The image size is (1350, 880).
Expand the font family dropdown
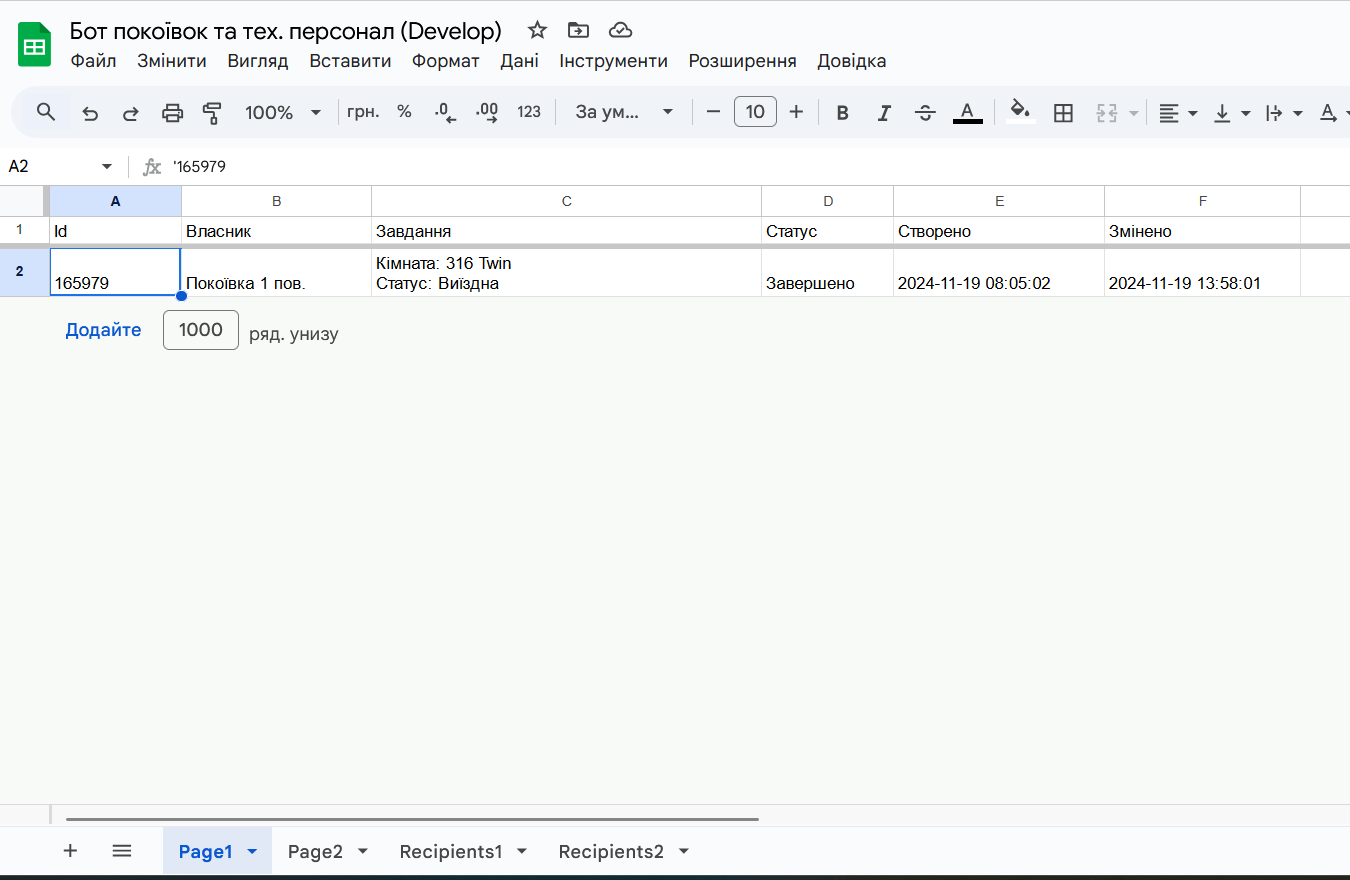pyautogui.click(x=621, y=113)
